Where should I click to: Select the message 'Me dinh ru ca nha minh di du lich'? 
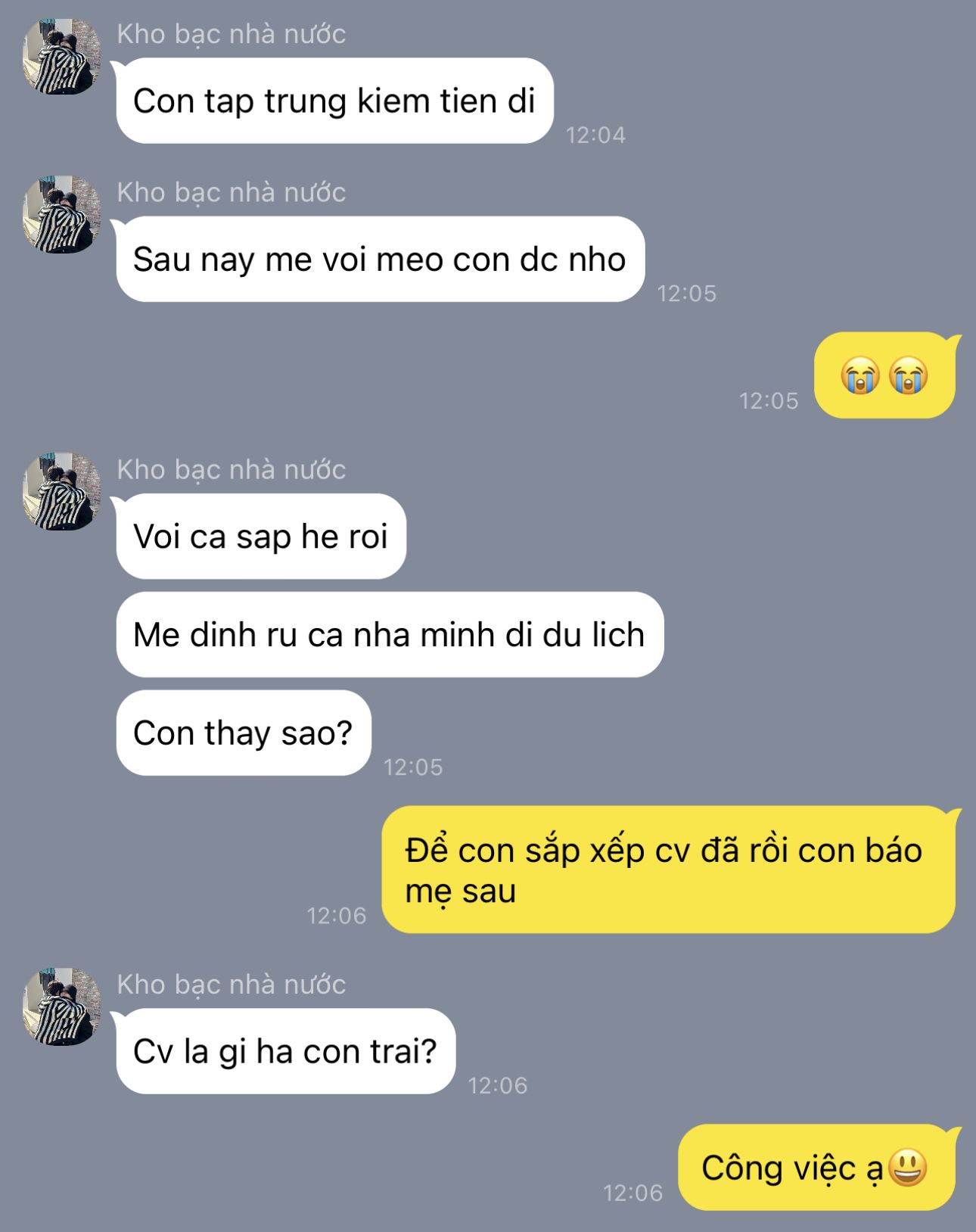[390, 634]
